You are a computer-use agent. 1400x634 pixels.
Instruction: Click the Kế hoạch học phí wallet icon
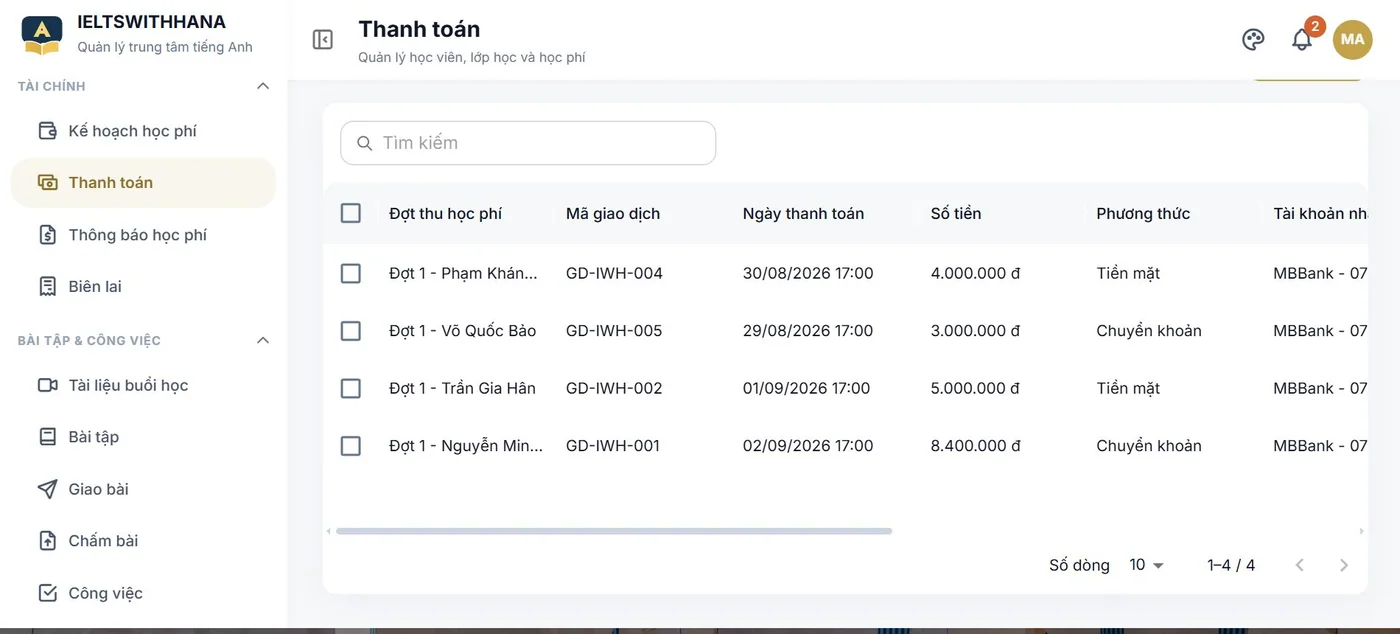(47, 131)
